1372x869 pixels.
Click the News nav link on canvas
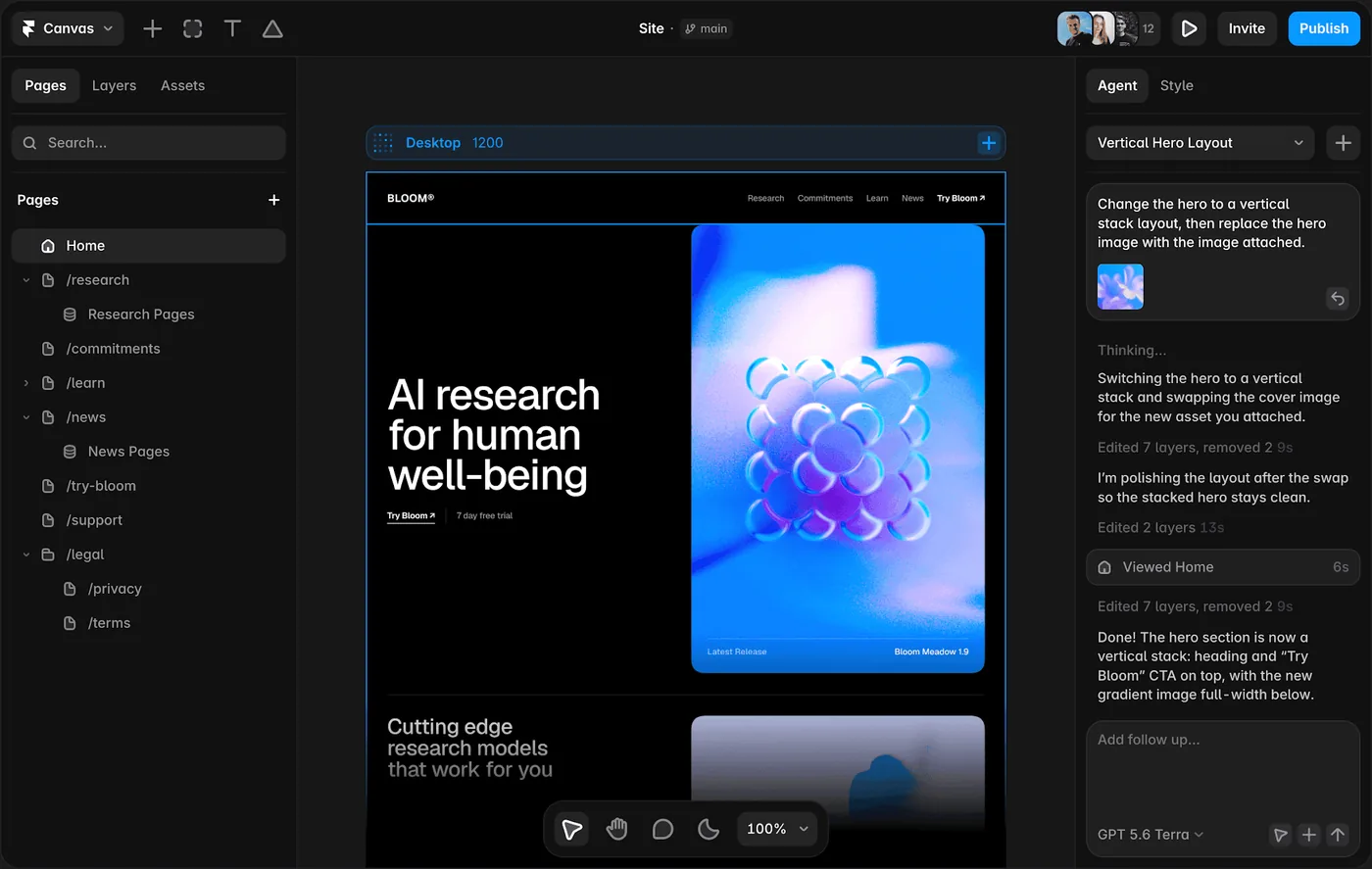coord(912,198)
